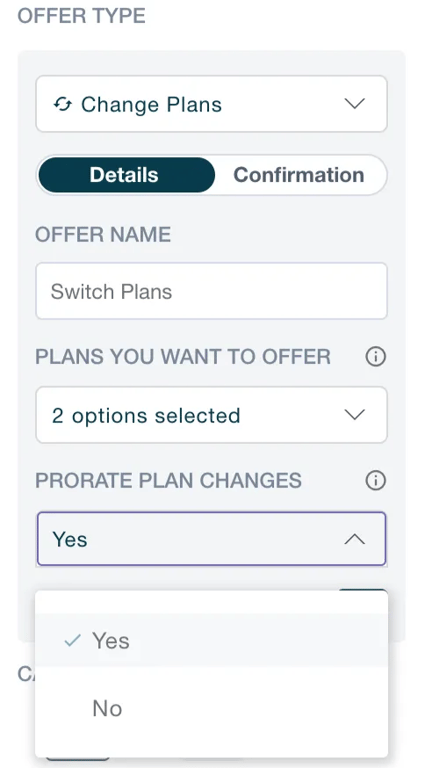This screenshot has height=768, width=425.
Task: Open the Change Plans offer type dropdown
Action: (212, 104)
